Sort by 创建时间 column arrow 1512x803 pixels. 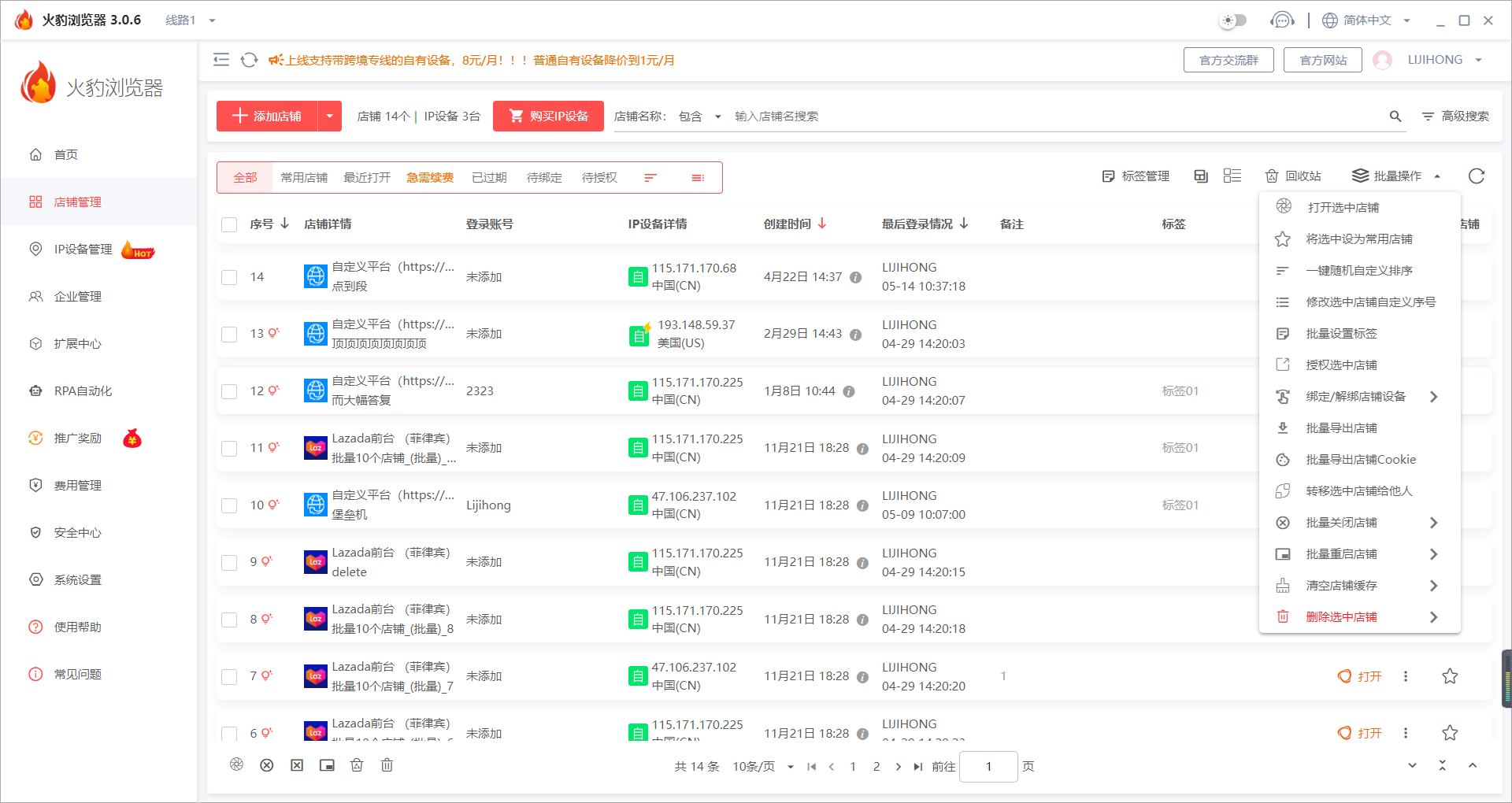(x=822, y=224)
